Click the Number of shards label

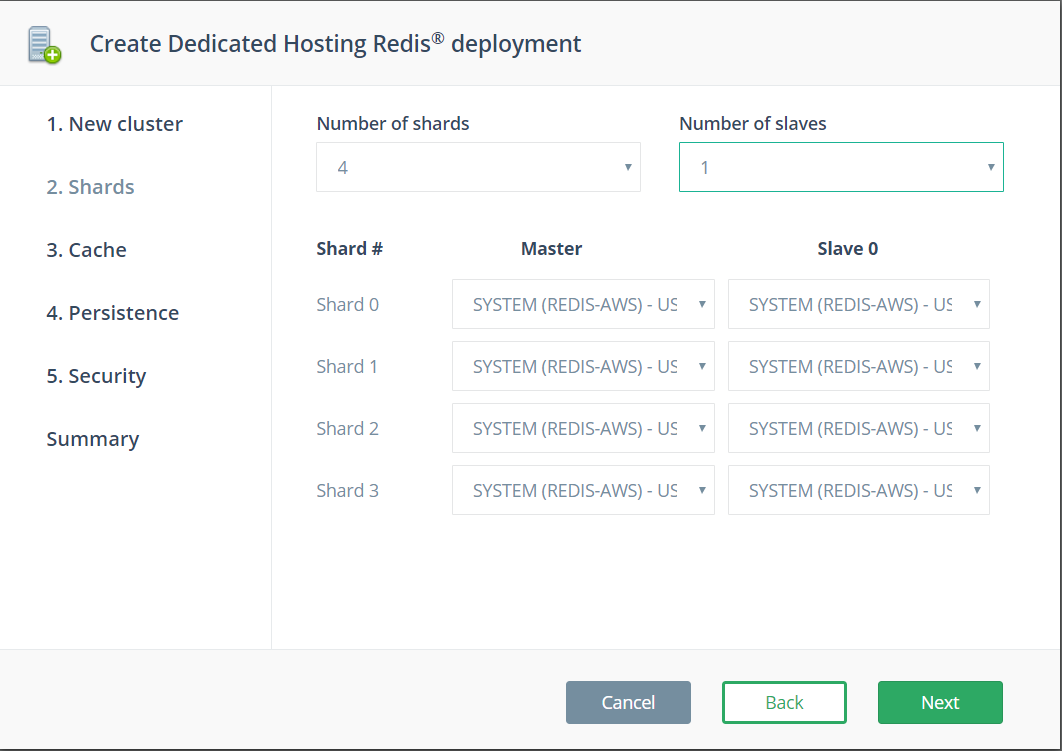393,123
